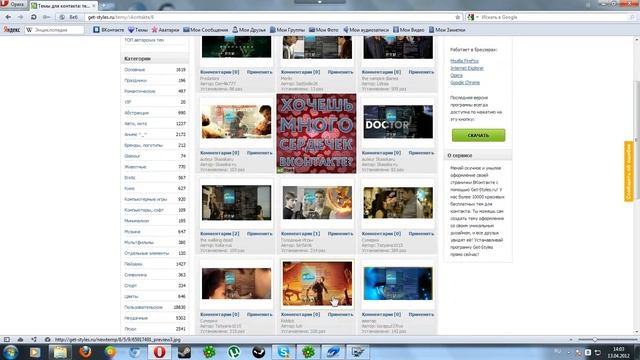Screen dimensions: 640x360
Task: Open the Мои Группы bookmark
Action: pos(287,30)
